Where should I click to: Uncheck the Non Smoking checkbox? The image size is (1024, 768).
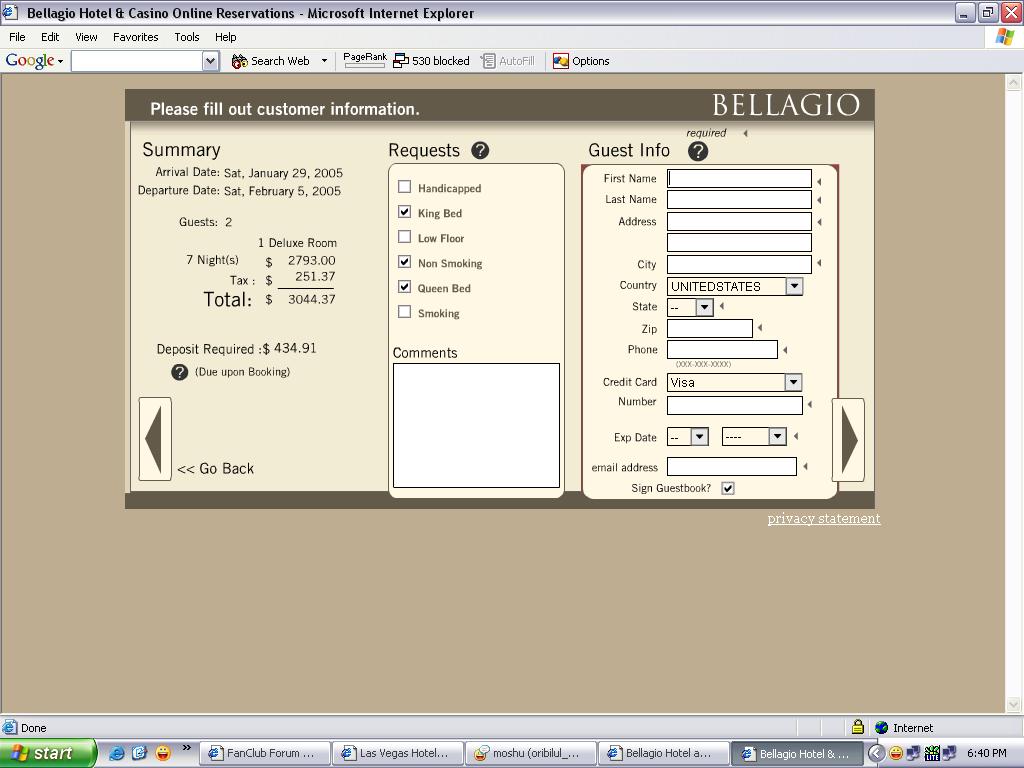(x=405, y=262)
